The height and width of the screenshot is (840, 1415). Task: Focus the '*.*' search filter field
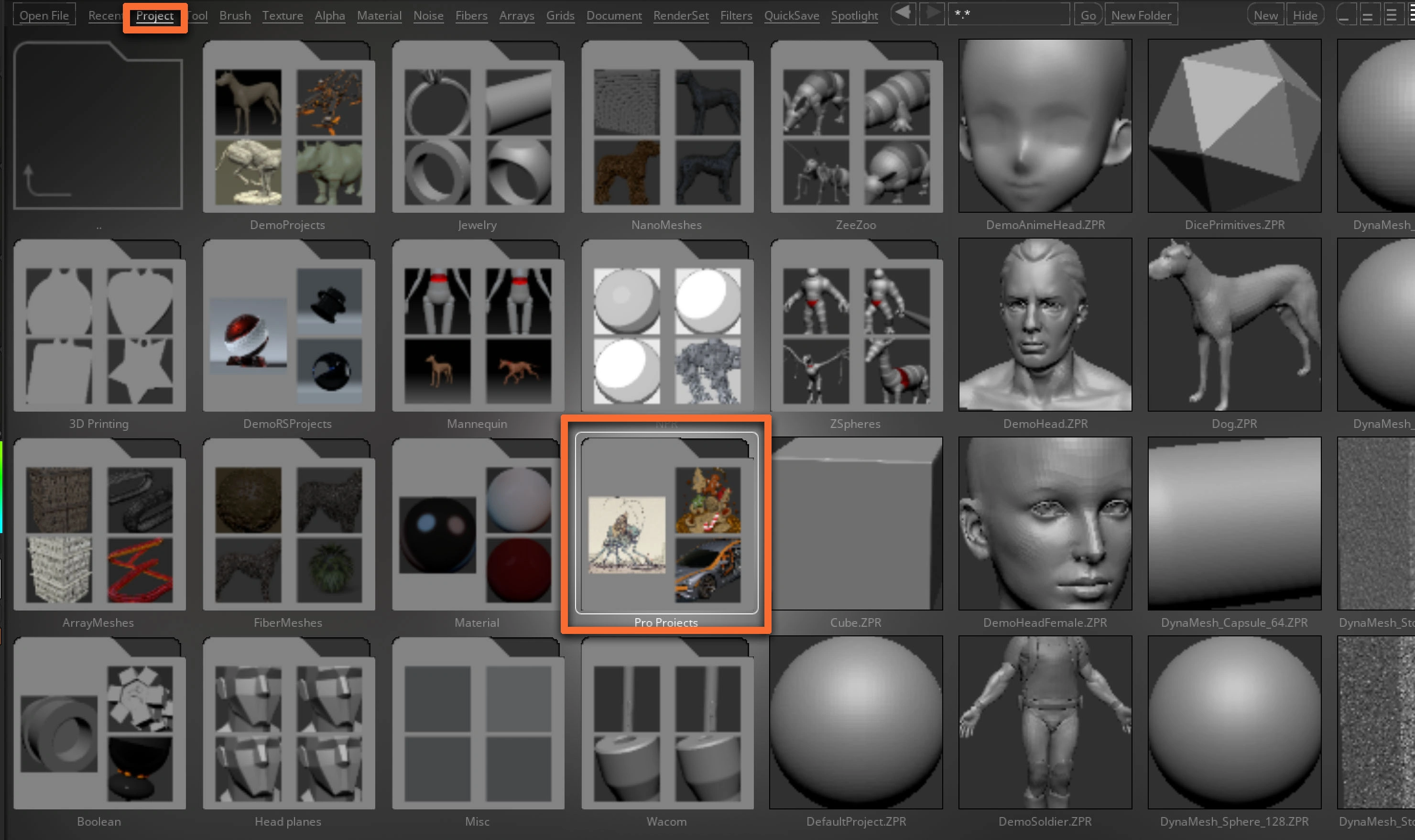(1009, 15)
